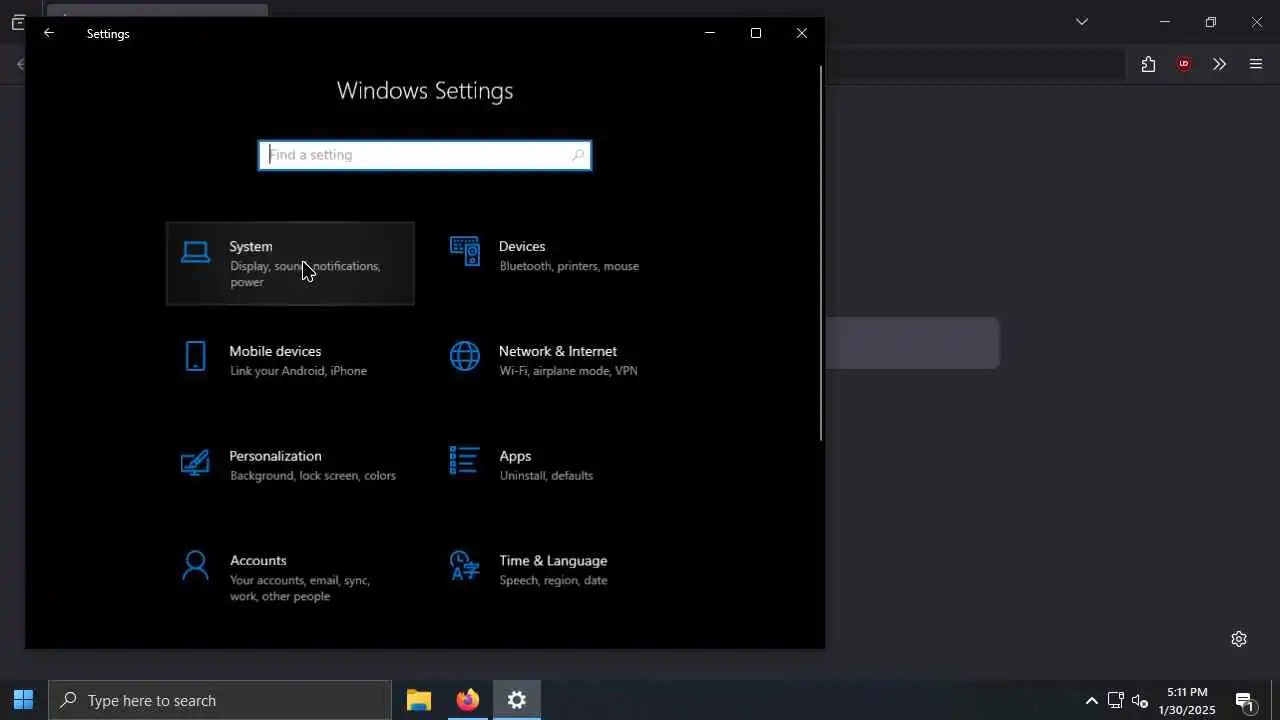Screen dimensions: 1280x720
Task: Click the Network & Internet title
Action: click(x=558, y=351)
